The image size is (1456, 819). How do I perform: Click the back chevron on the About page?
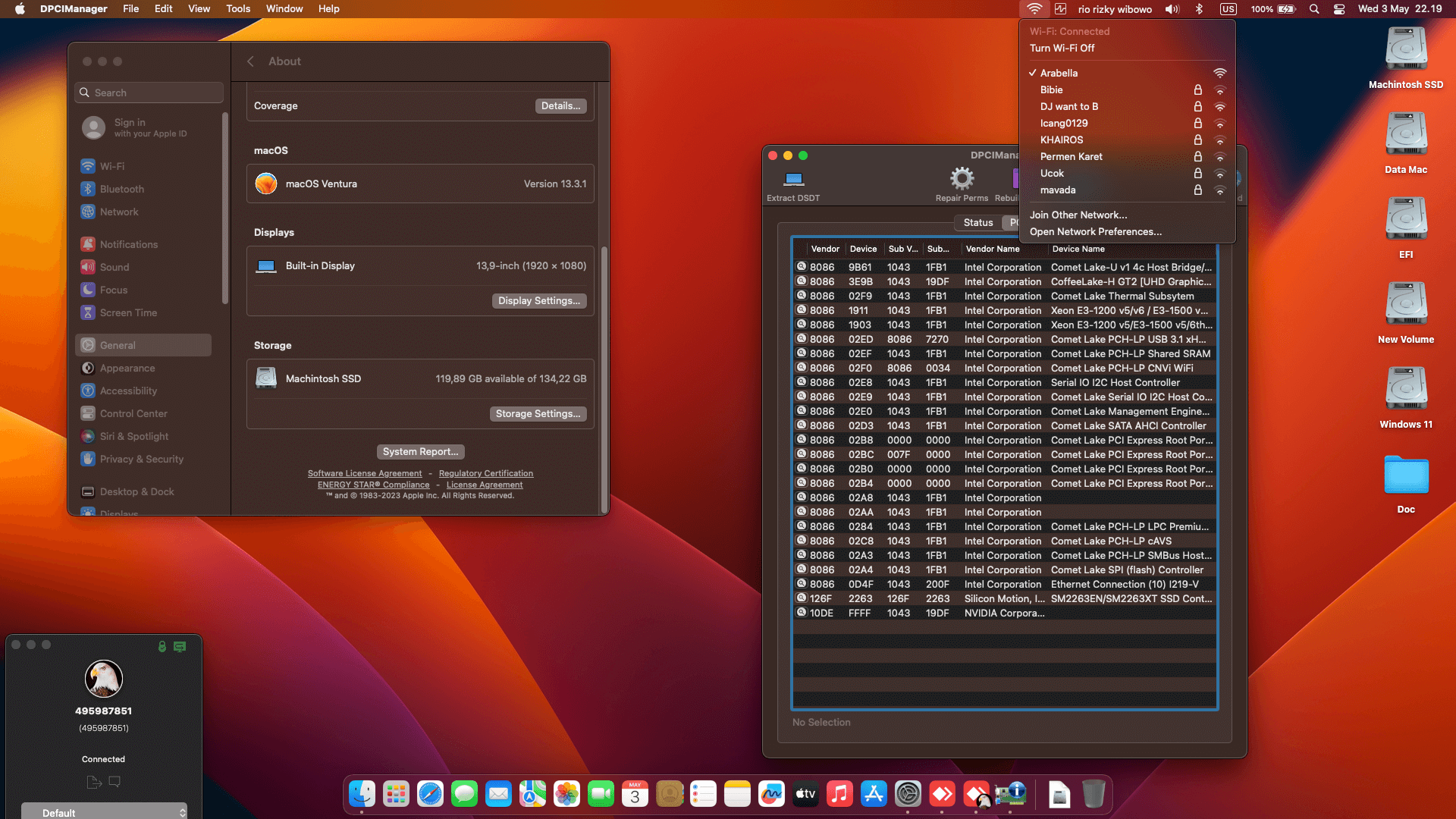click(x=250, y=61)
